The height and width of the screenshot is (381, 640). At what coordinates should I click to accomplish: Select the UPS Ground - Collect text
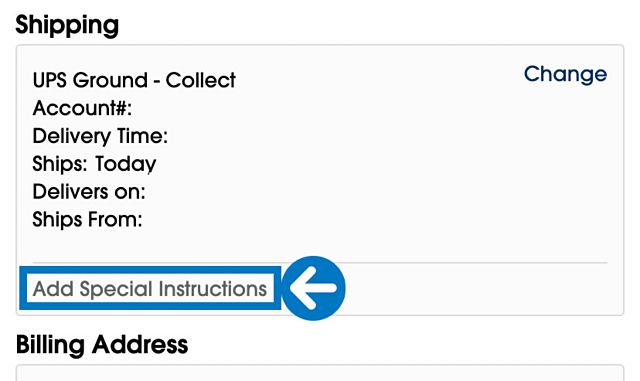tap(134, 80)
